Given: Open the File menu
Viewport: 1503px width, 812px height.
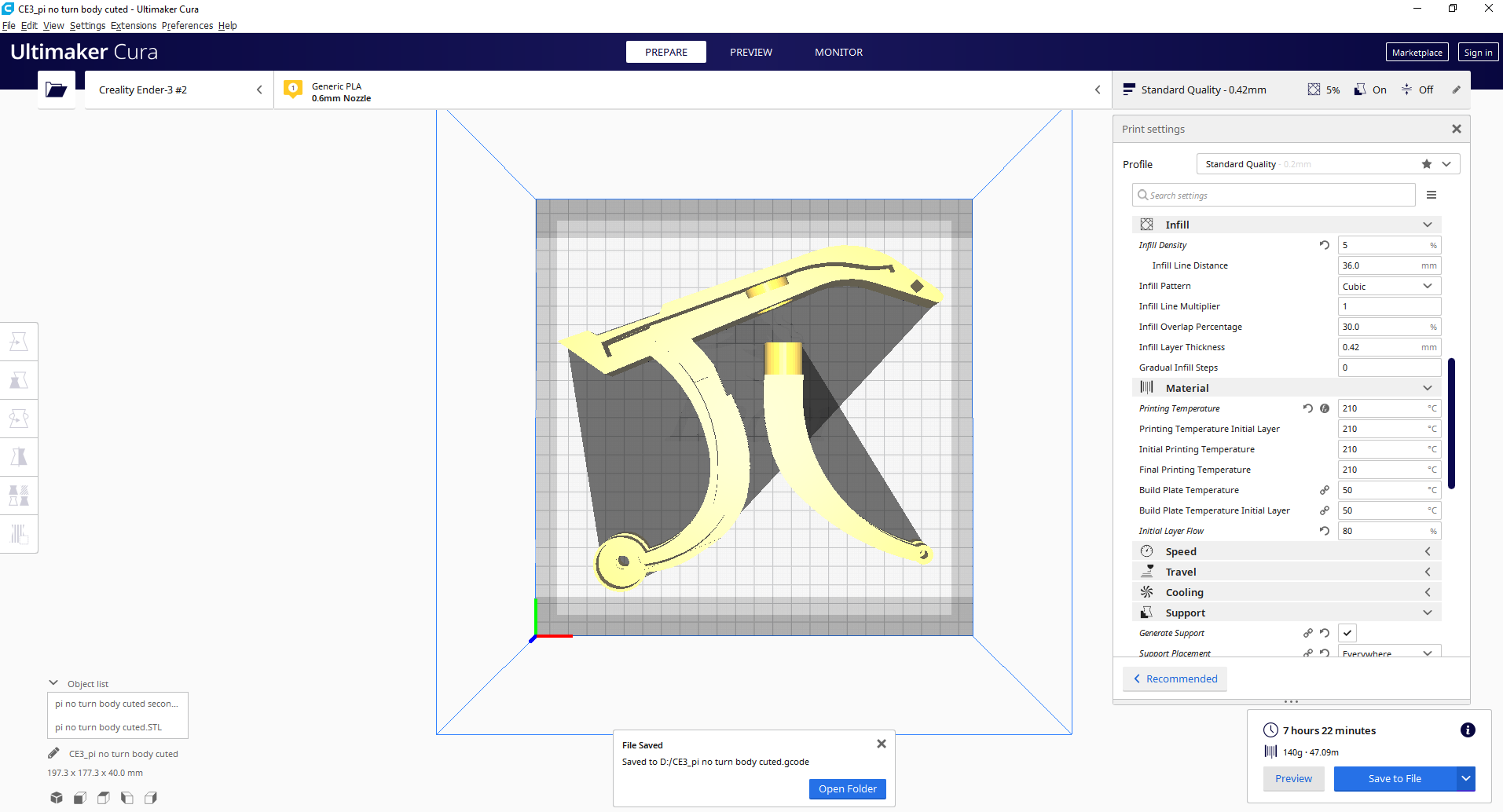Looking at the screenshot, I should click(9, 25).
